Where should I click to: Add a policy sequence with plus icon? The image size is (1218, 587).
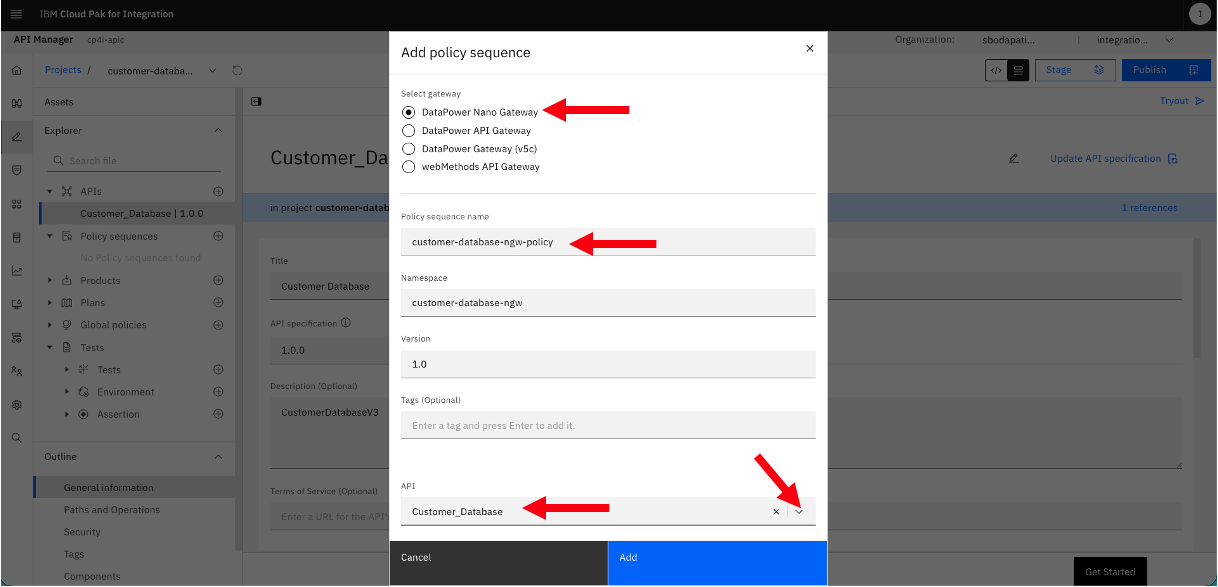[x=218, y=236]
